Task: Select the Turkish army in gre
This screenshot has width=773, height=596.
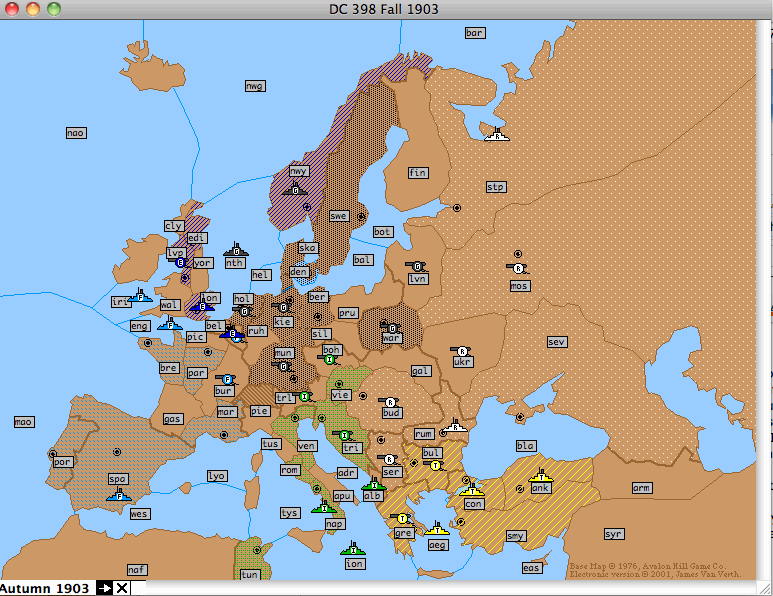Action: pyautogui.click(x=402, y=518)
